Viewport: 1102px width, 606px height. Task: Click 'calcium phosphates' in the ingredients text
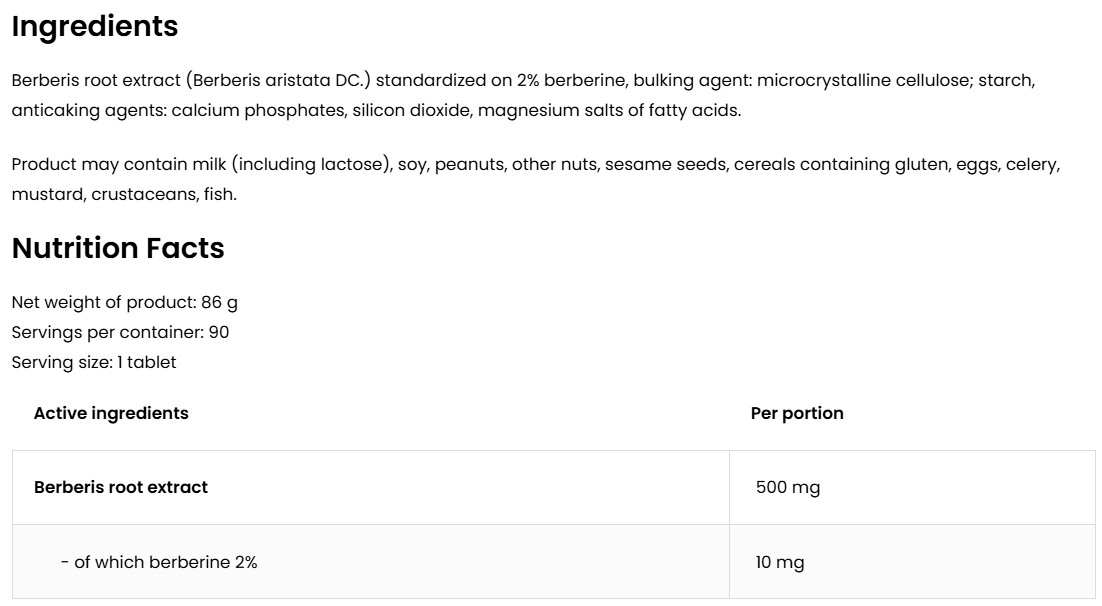tap(257, 110)
